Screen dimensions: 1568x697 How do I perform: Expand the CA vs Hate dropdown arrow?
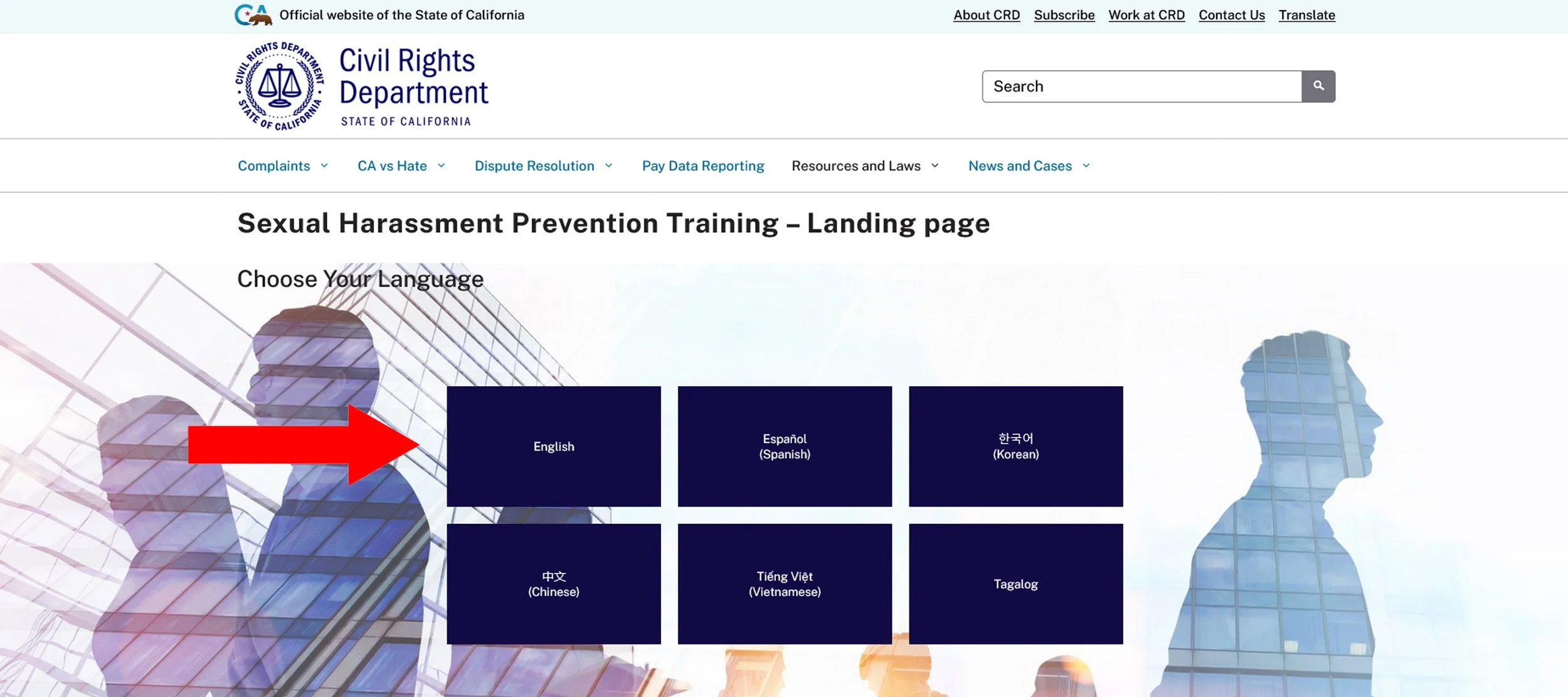click(x=442, y=166)
